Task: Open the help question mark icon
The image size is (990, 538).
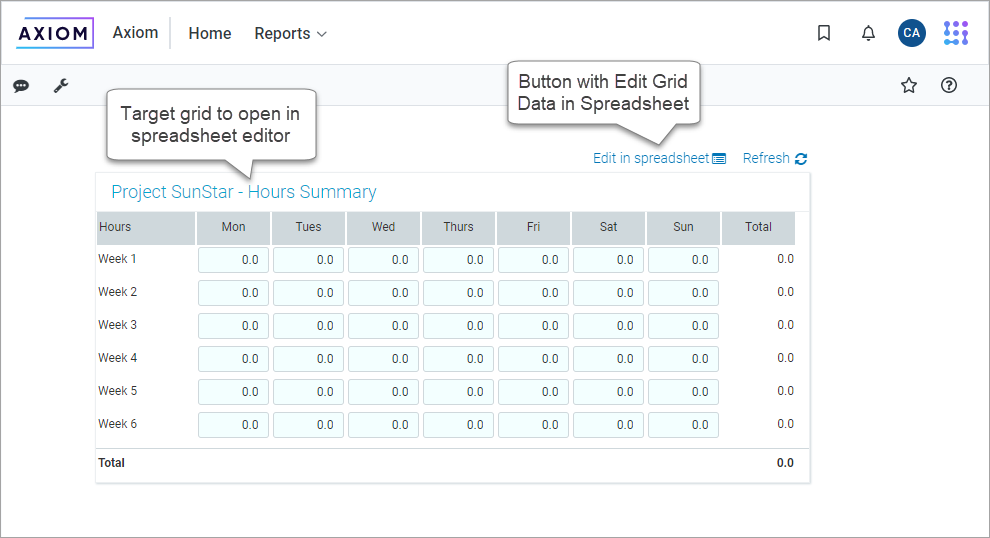Action: pyautogui.click(x=949, y=86)
